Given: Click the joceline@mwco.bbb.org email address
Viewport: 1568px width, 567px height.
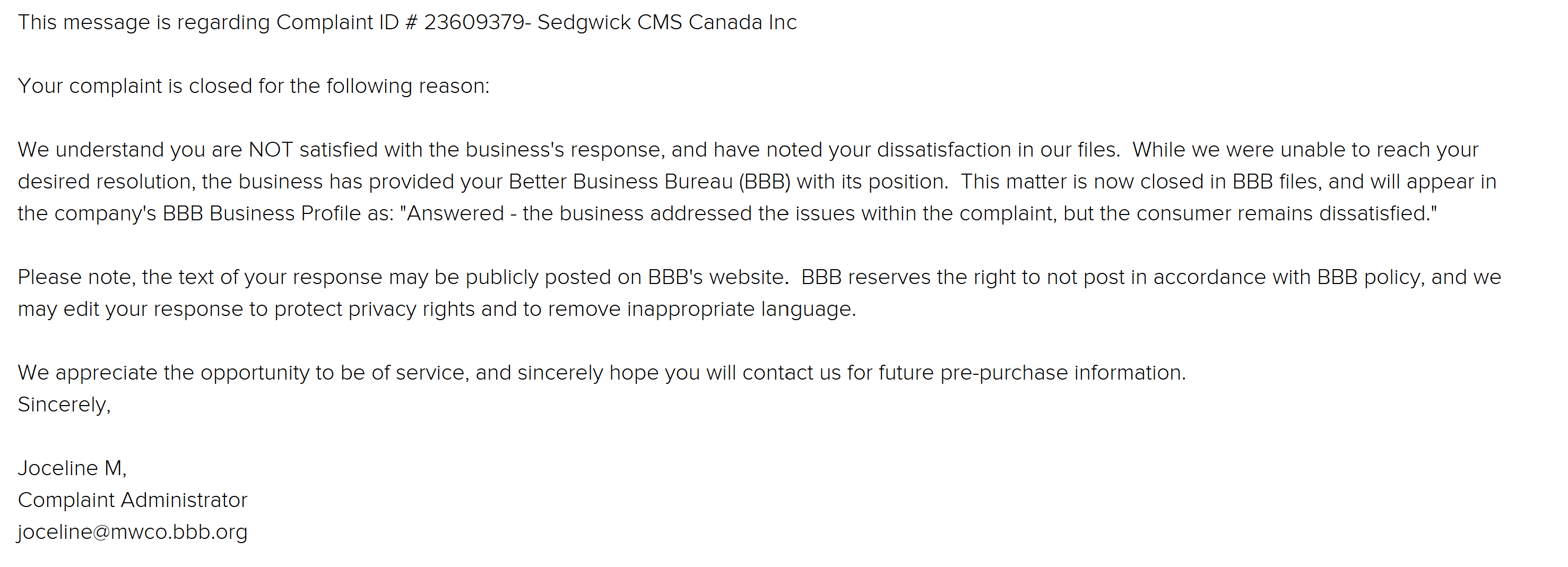Looking at the screenshot, I should 133,531.
